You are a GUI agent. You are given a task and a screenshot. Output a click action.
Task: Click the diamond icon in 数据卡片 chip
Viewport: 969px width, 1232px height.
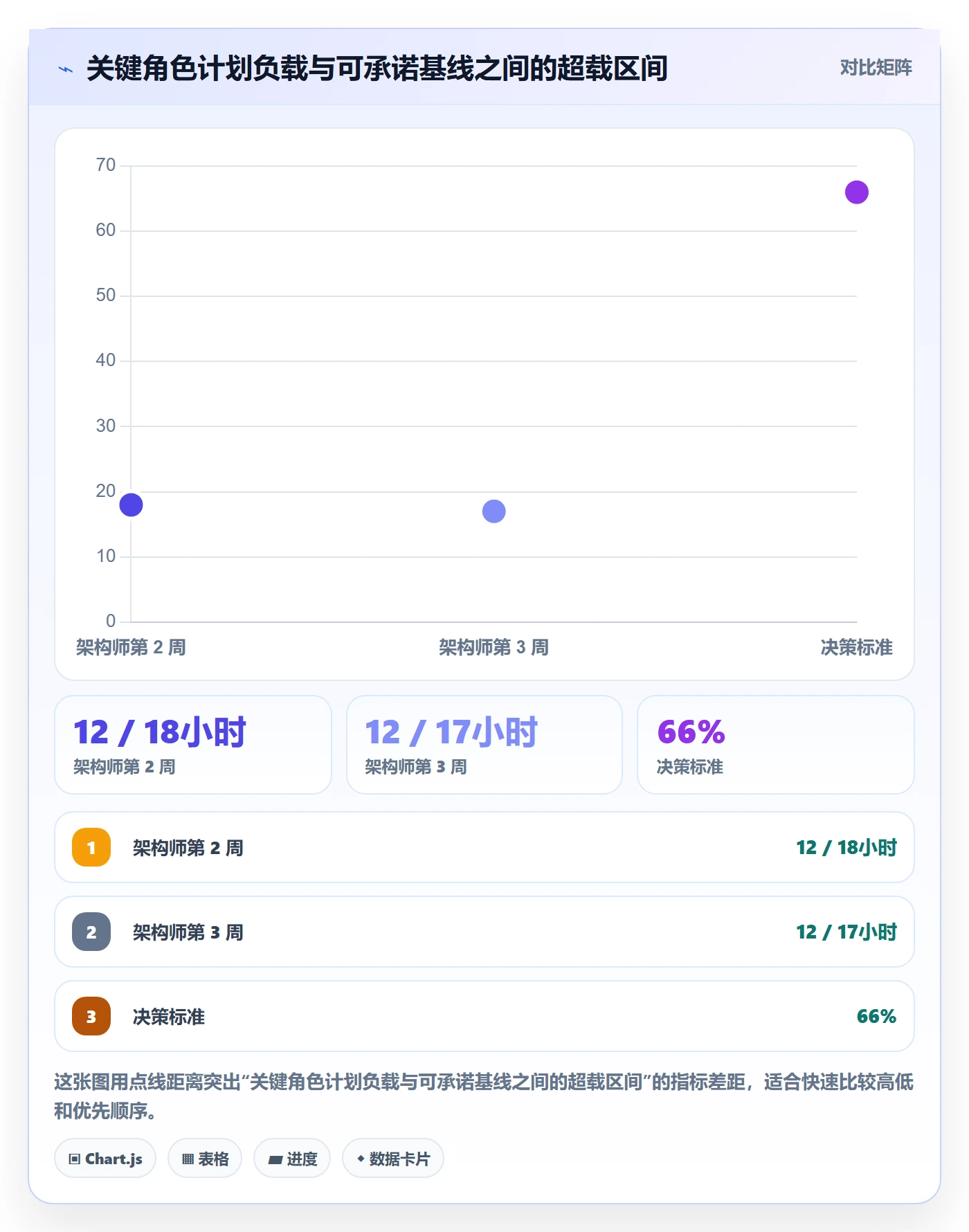(361, 1158)
